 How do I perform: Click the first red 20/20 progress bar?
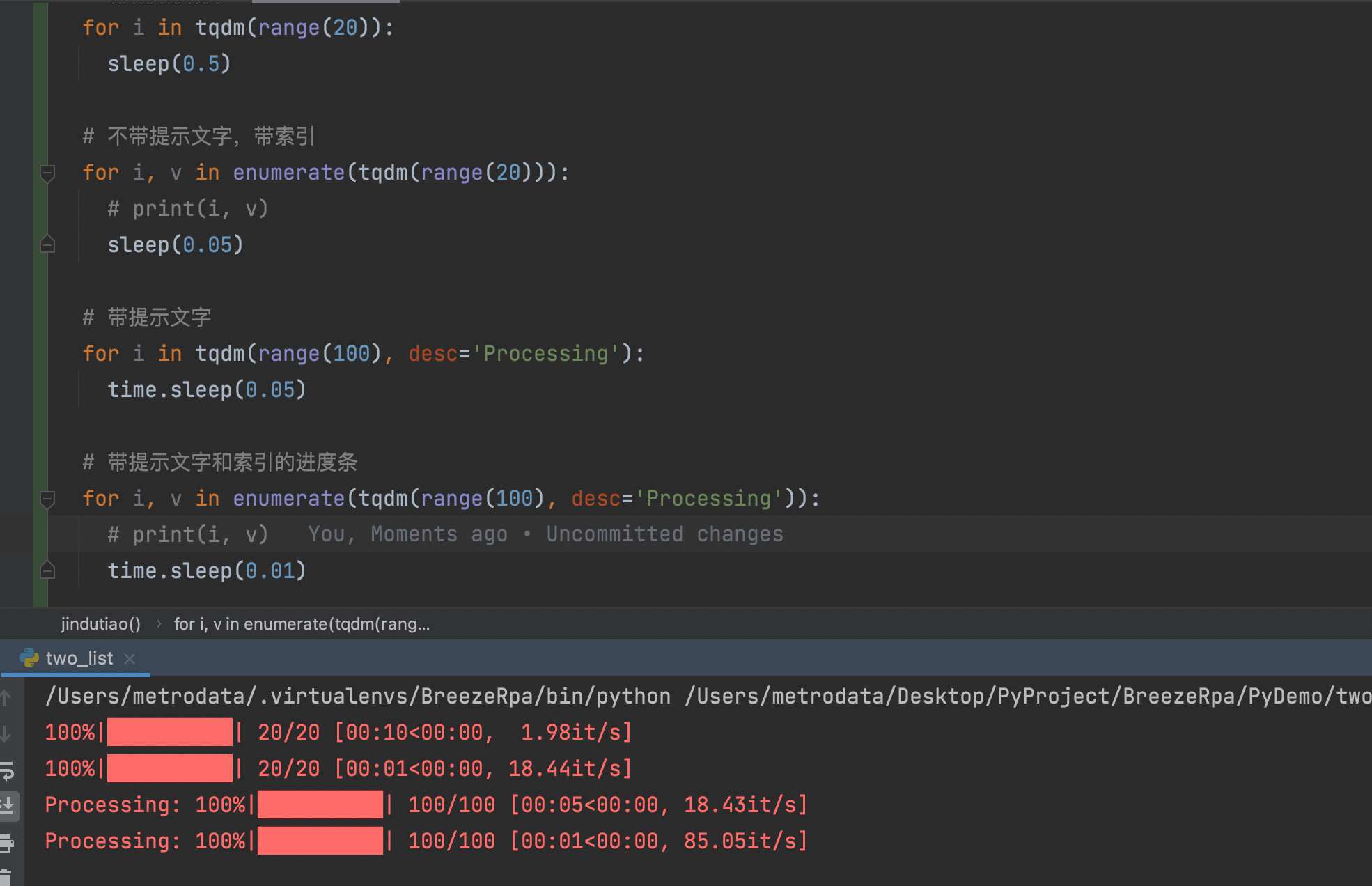point(169,733)
